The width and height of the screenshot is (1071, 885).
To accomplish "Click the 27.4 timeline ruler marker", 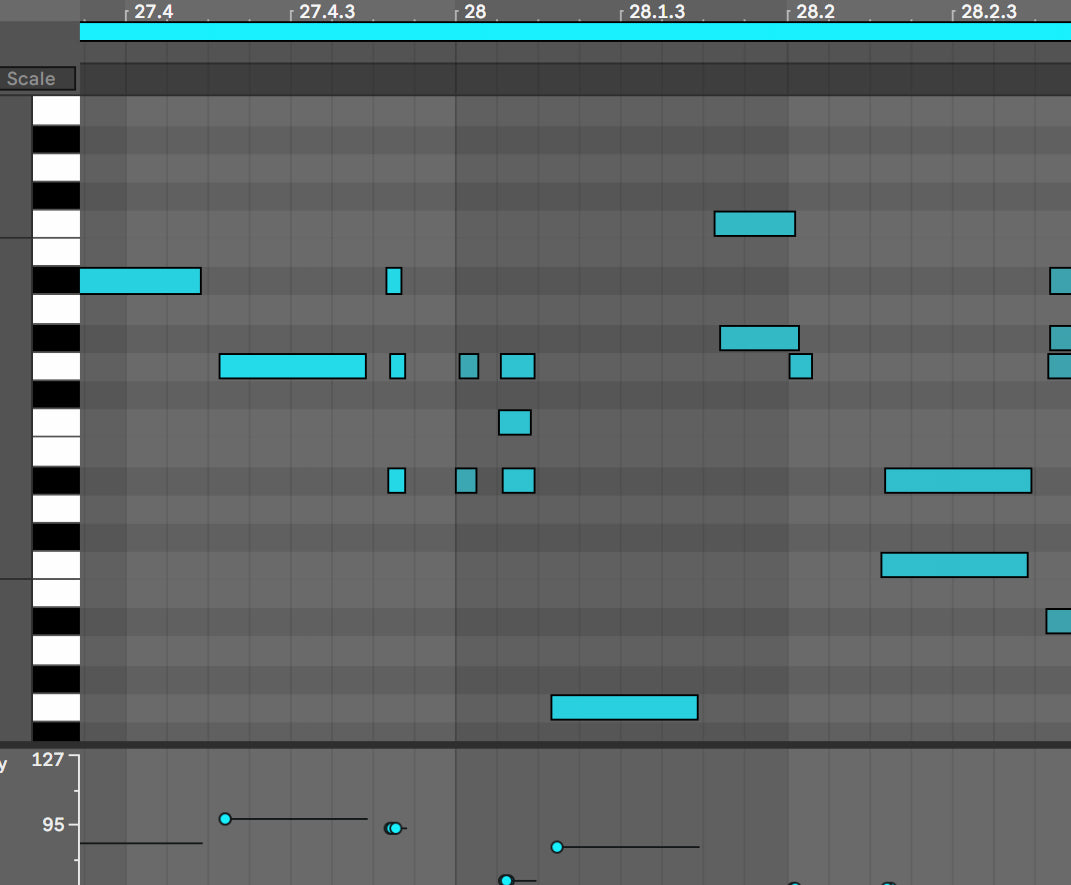I will coord(152,12).
